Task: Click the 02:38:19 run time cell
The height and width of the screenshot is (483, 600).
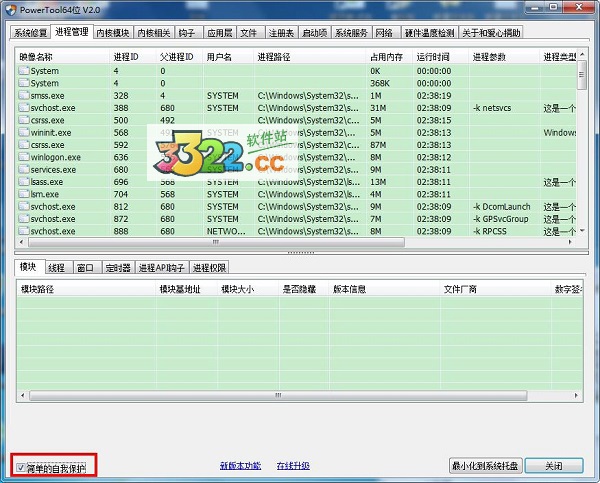Action: [x=434, y=96]
